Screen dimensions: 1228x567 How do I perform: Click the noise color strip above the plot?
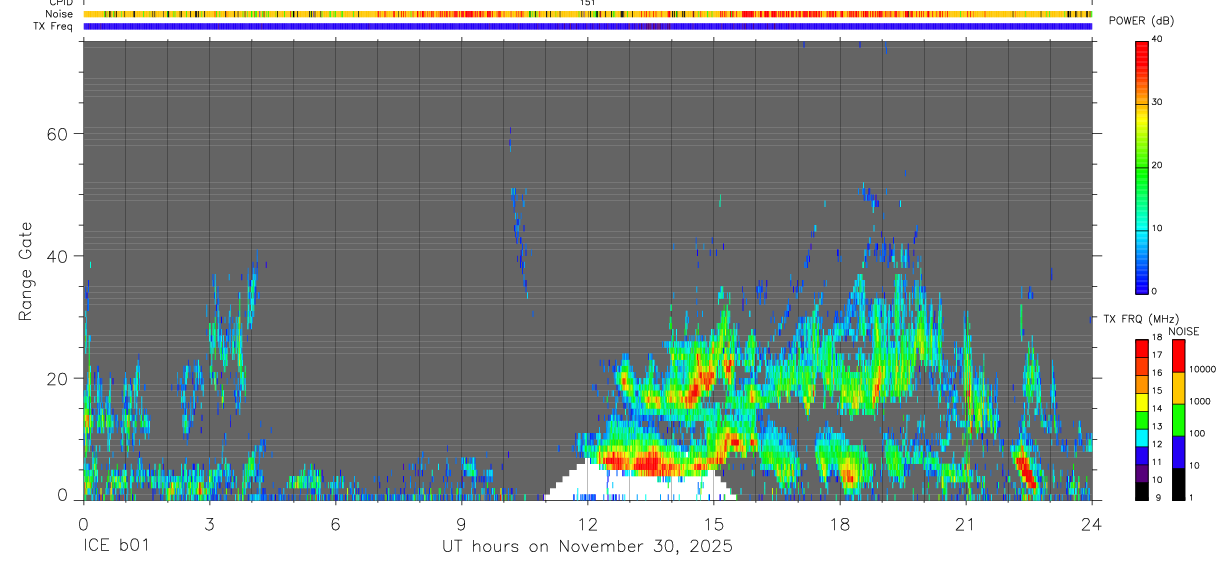[587, 14]
